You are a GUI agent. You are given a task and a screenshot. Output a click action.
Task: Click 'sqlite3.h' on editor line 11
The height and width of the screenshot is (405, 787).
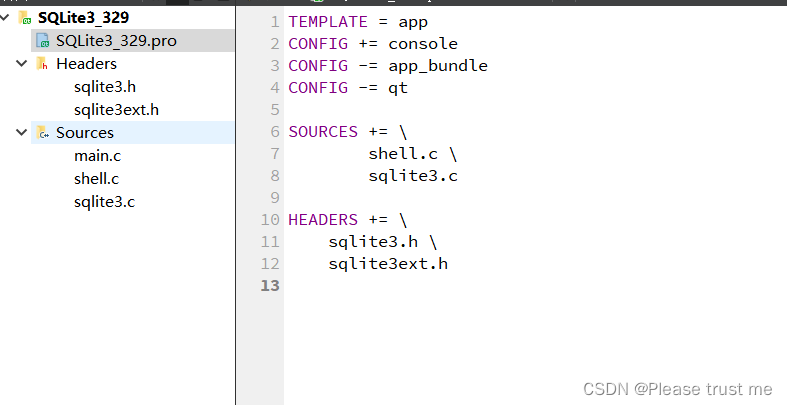(373, 242)
